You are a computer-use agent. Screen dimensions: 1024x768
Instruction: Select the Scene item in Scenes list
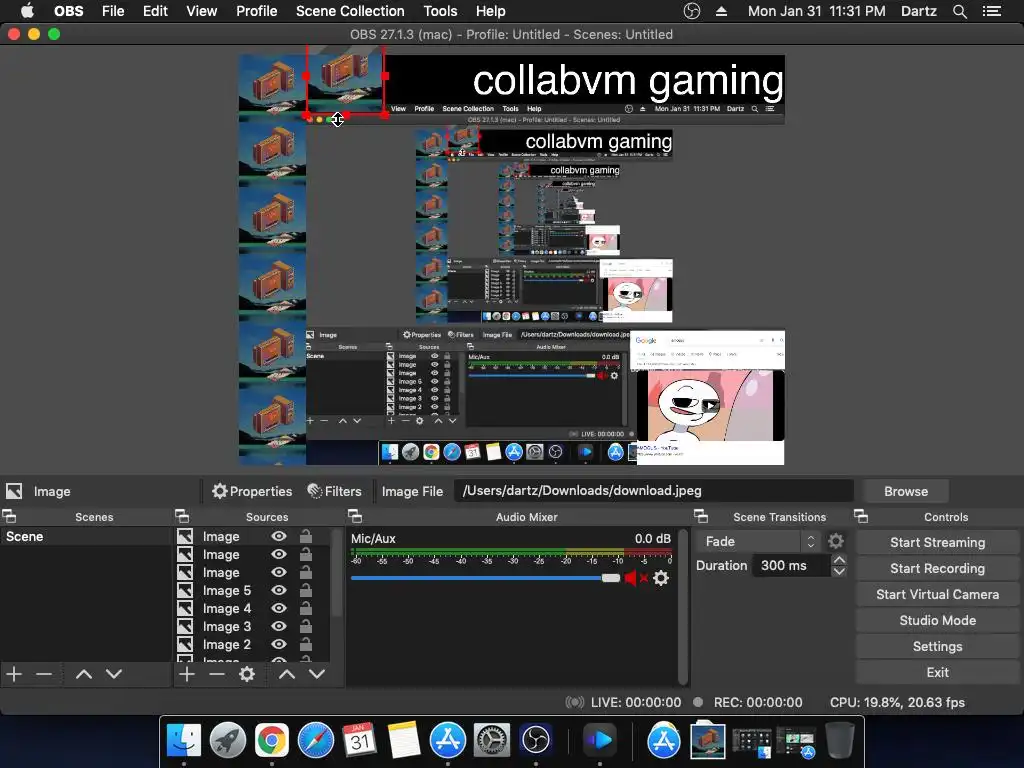tap(86, 536)
